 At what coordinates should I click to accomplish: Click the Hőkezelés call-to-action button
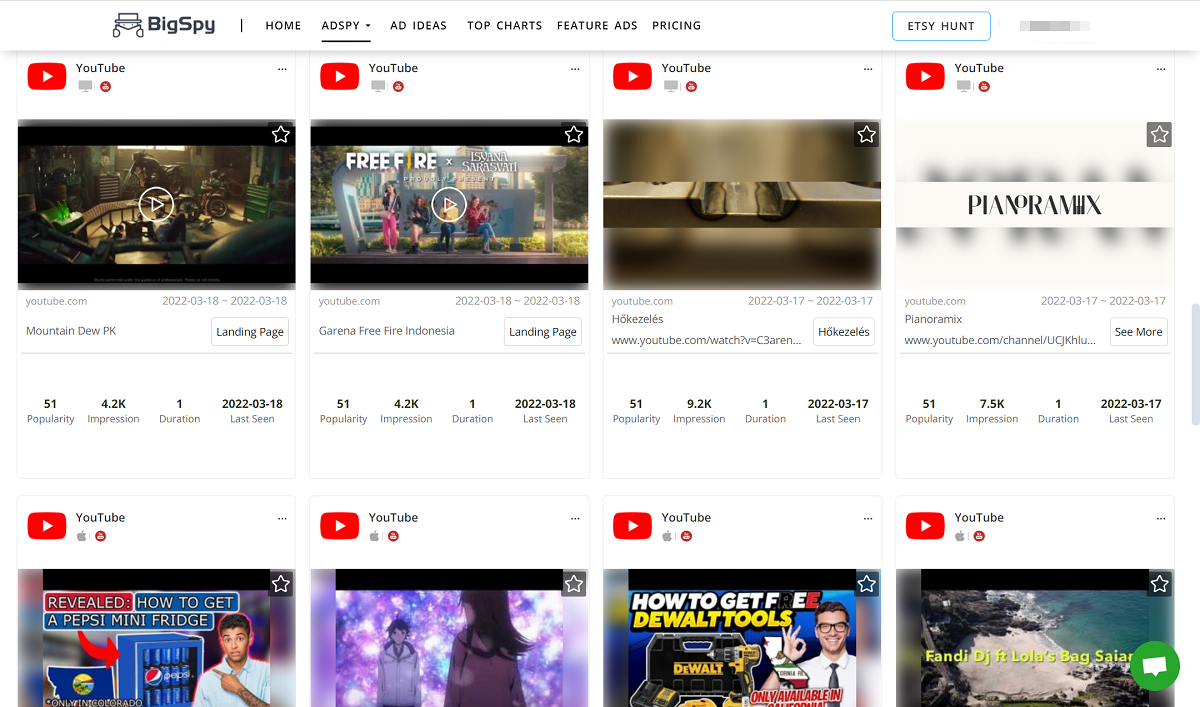[x=844, y=332]
